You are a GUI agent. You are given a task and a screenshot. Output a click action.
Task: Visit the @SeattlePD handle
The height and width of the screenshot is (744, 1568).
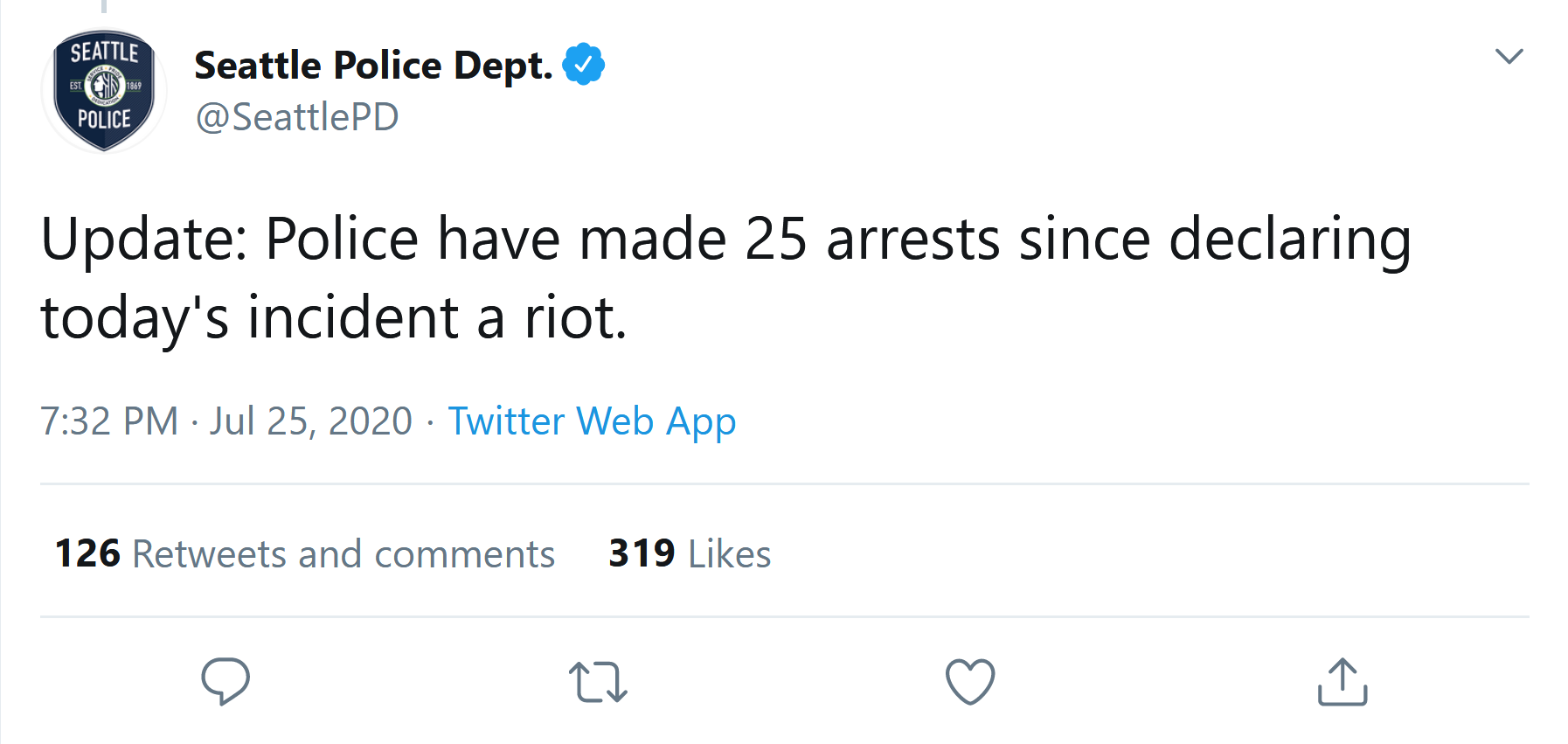point(297,117)
